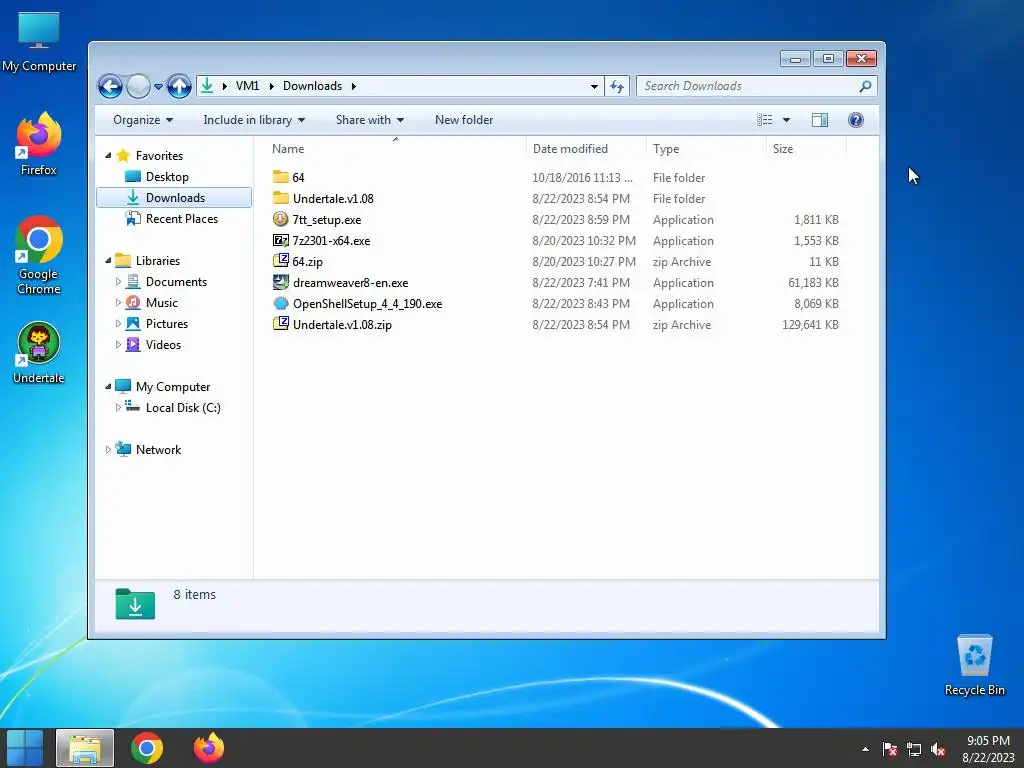The width and height of the screenshot is (1024, 768).
Task: Open the taskbar clock and date
Action: [x=988, y=749]
